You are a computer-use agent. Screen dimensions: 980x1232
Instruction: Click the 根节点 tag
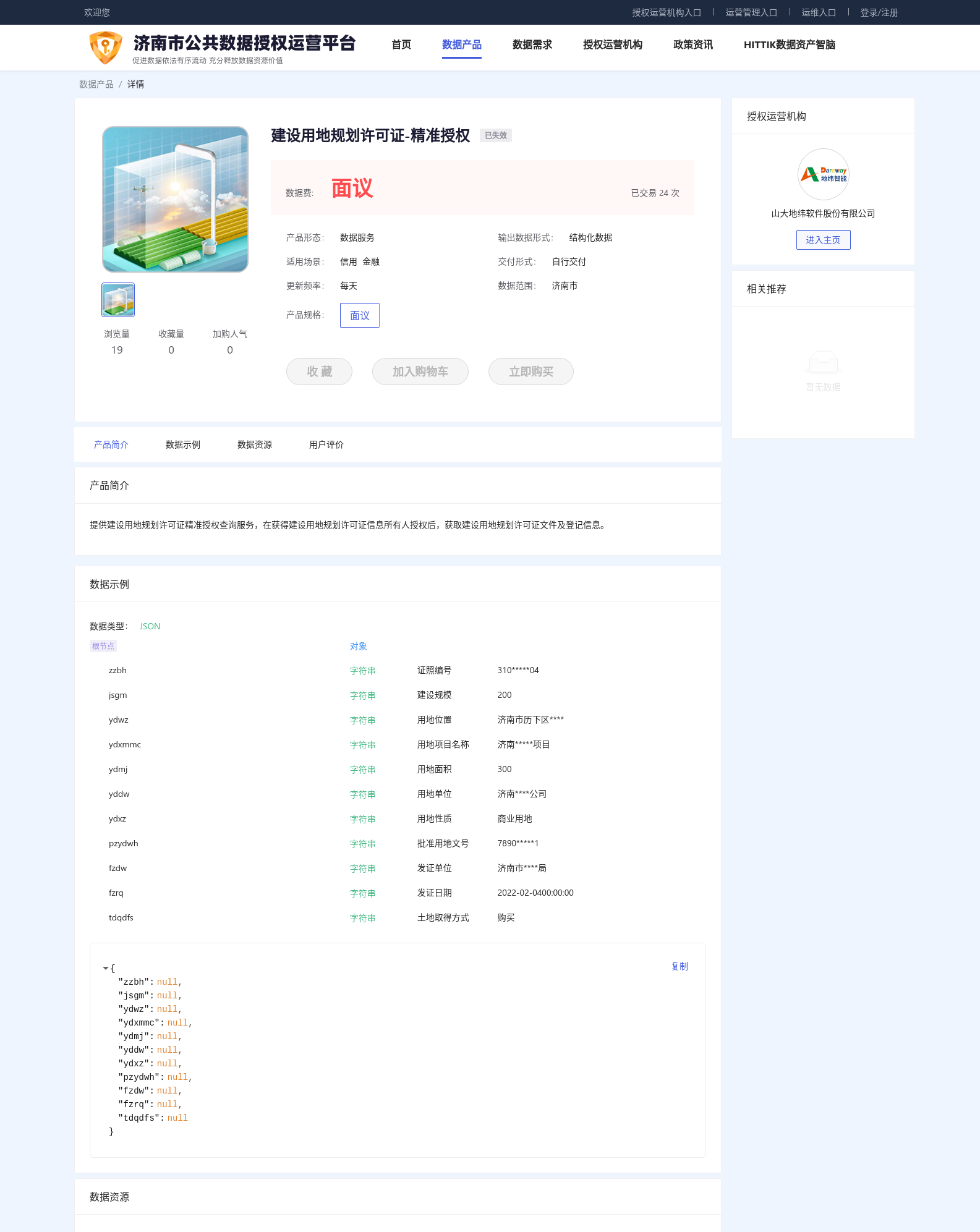[x=103, y=646]
